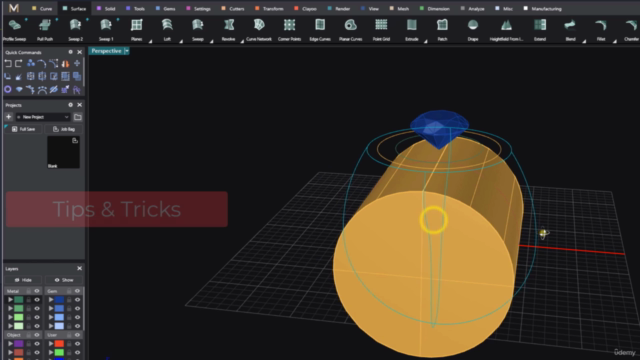Expand the Loft tool flyout arrow
Screen dimensions: 640x360
[x=181, y=41]
